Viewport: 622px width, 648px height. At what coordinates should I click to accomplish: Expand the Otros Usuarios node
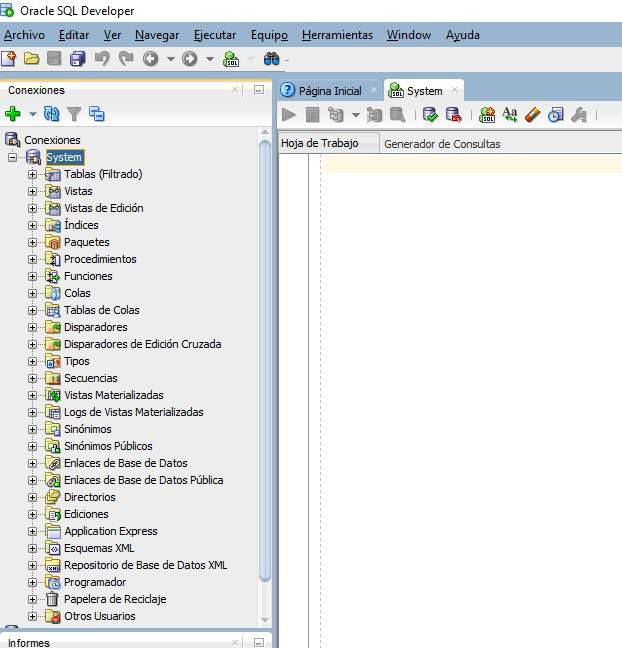(x=32, y=616)
